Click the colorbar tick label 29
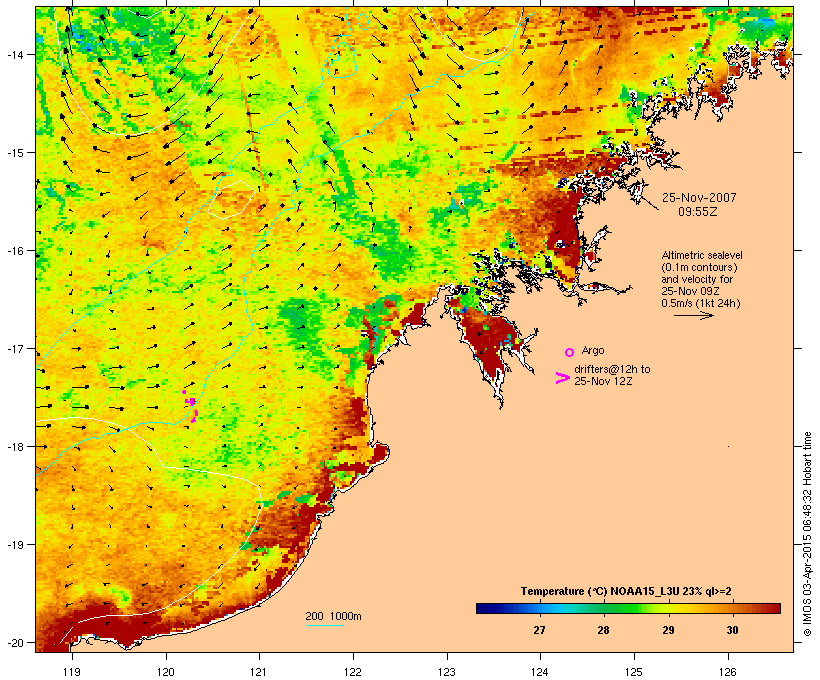This screenshot has width=820, height=680. 668,630
